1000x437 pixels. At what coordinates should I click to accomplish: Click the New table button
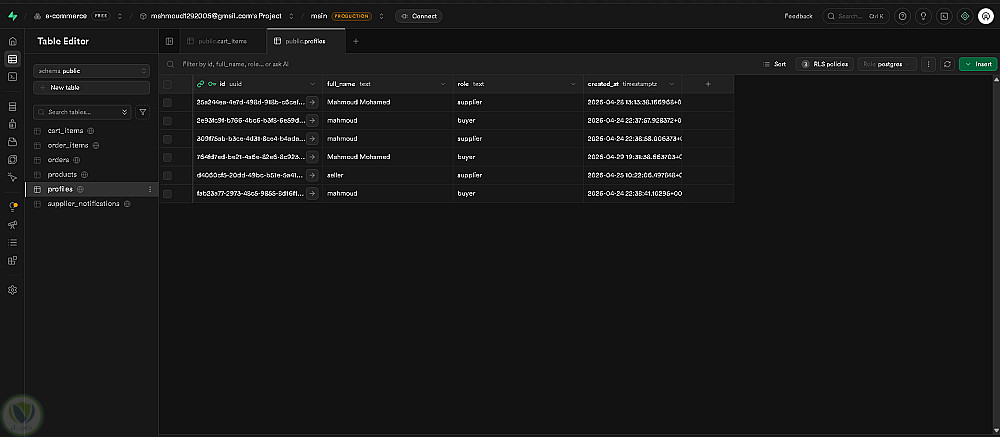(x=91, y=87)
